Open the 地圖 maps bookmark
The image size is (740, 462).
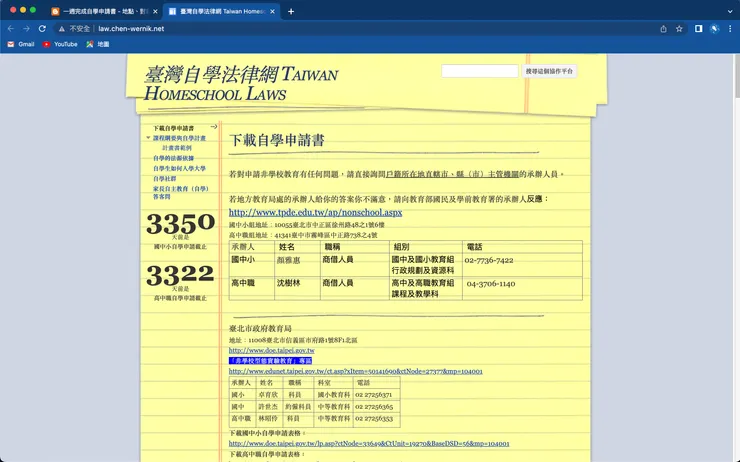(x=98, y=44)
